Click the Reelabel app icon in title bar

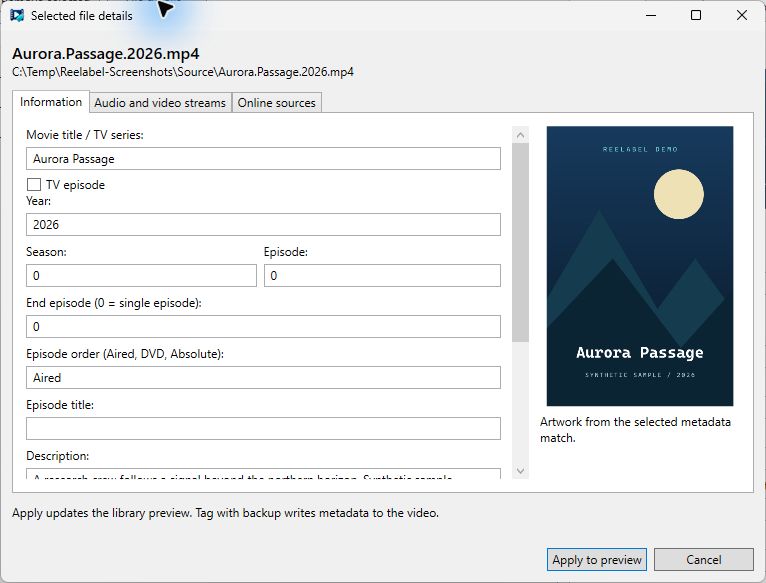pos(17,16)
